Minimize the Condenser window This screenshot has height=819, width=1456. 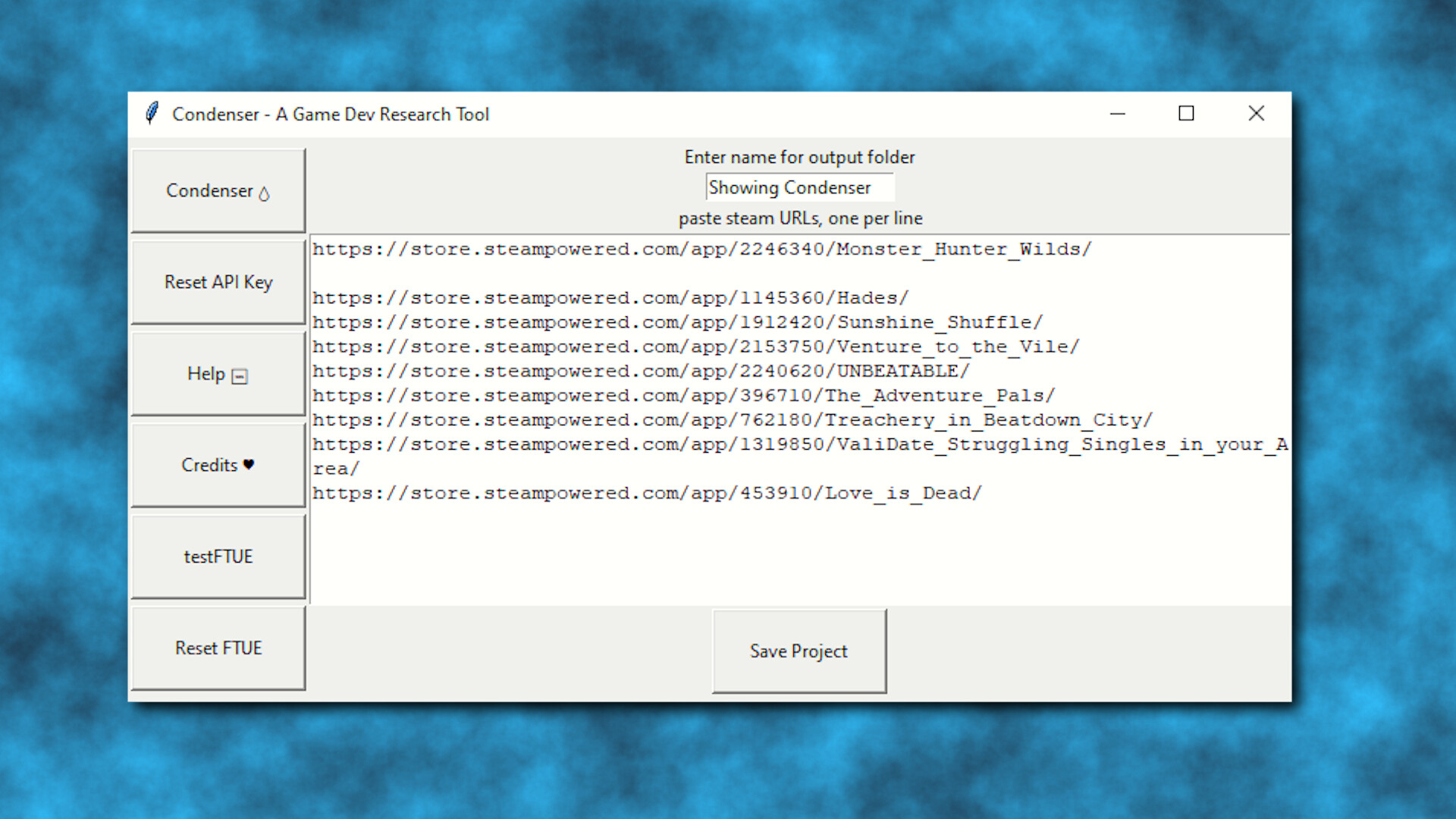[x=1118, y=114]
